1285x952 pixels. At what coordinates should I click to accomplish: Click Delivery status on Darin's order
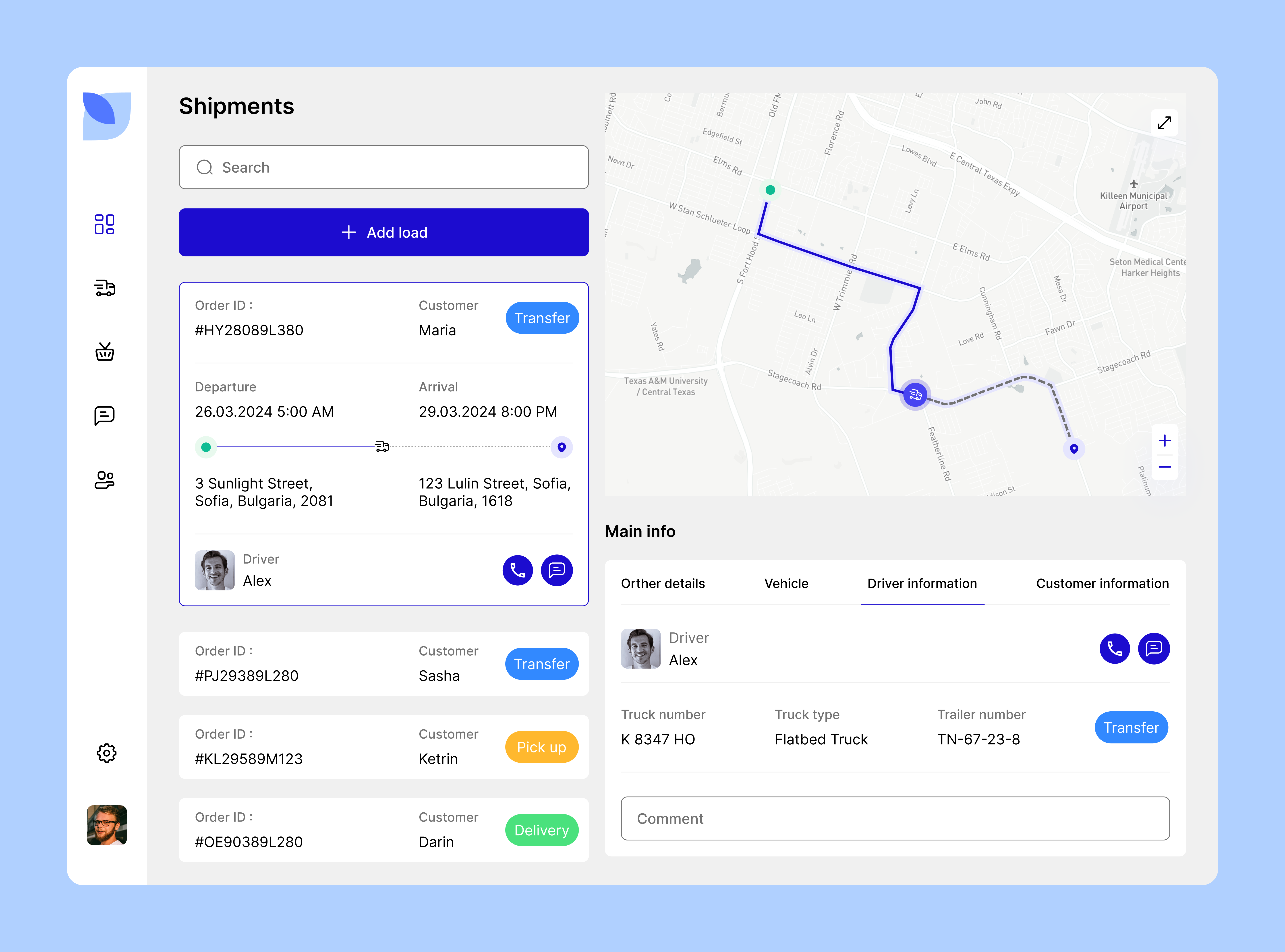click(x=542, y=830)
